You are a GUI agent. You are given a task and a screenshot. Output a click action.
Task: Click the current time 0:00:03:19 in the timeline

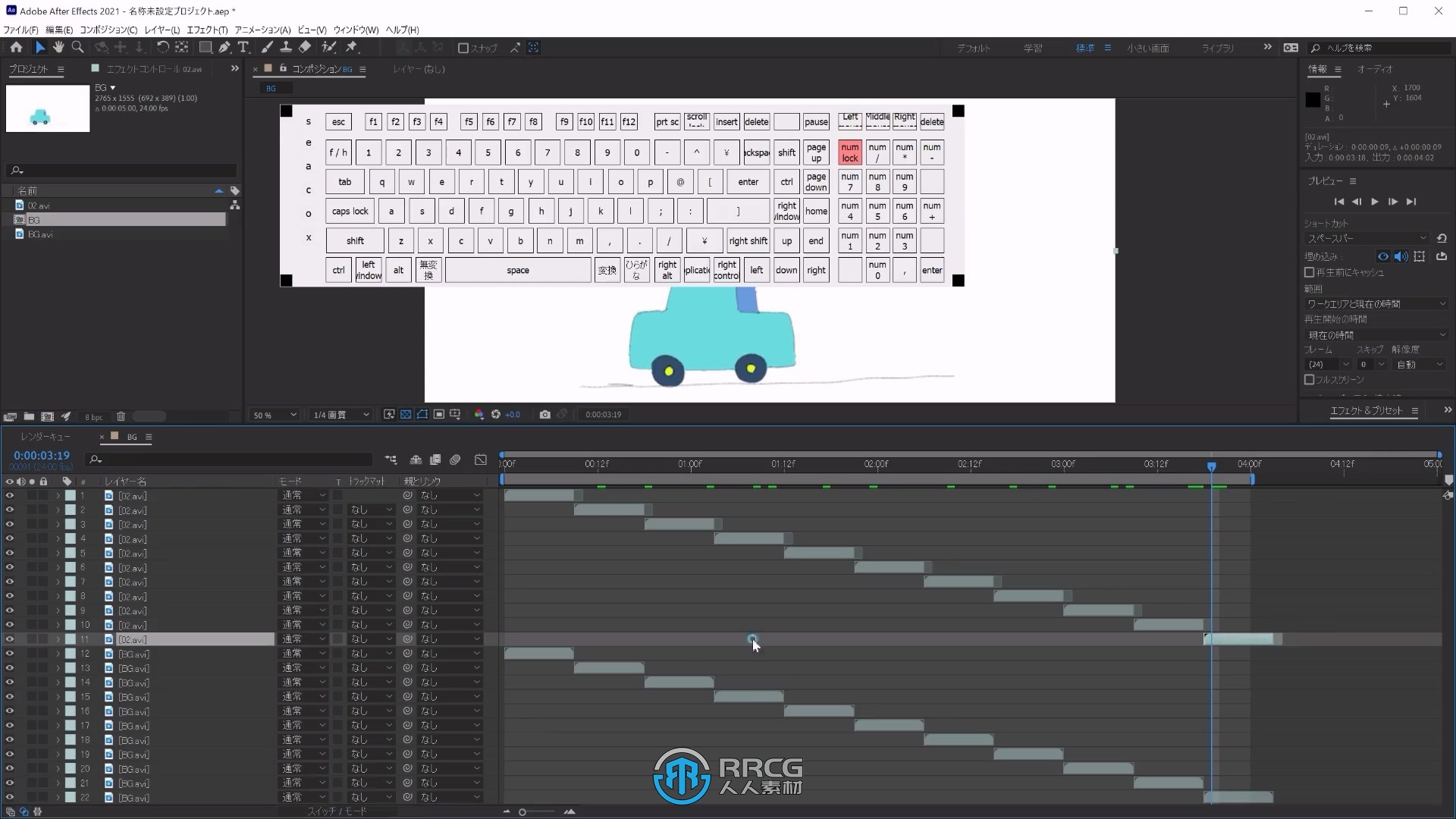pos(42,455)
